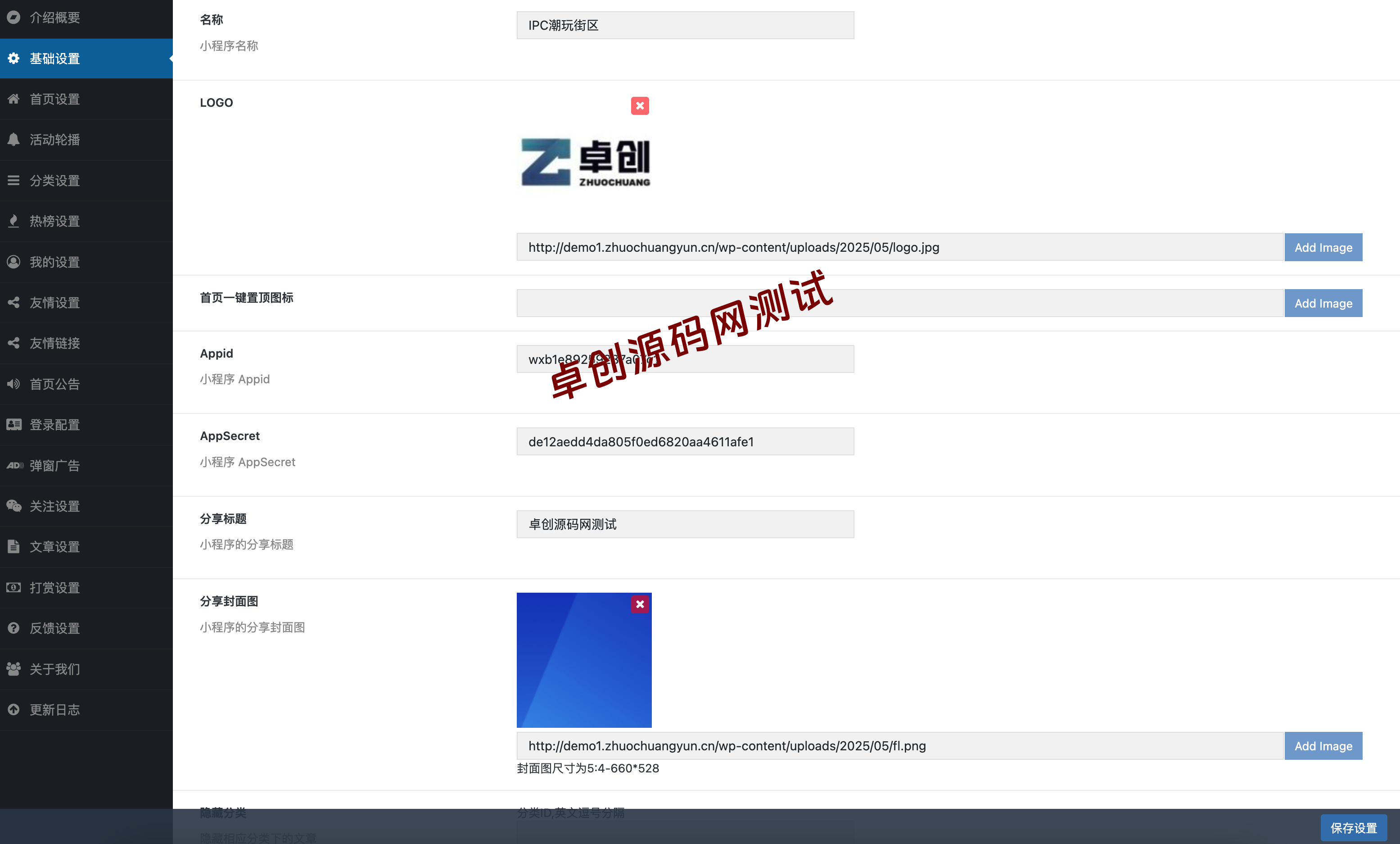Click the 首页公告 speaker icon

point(14,384)
